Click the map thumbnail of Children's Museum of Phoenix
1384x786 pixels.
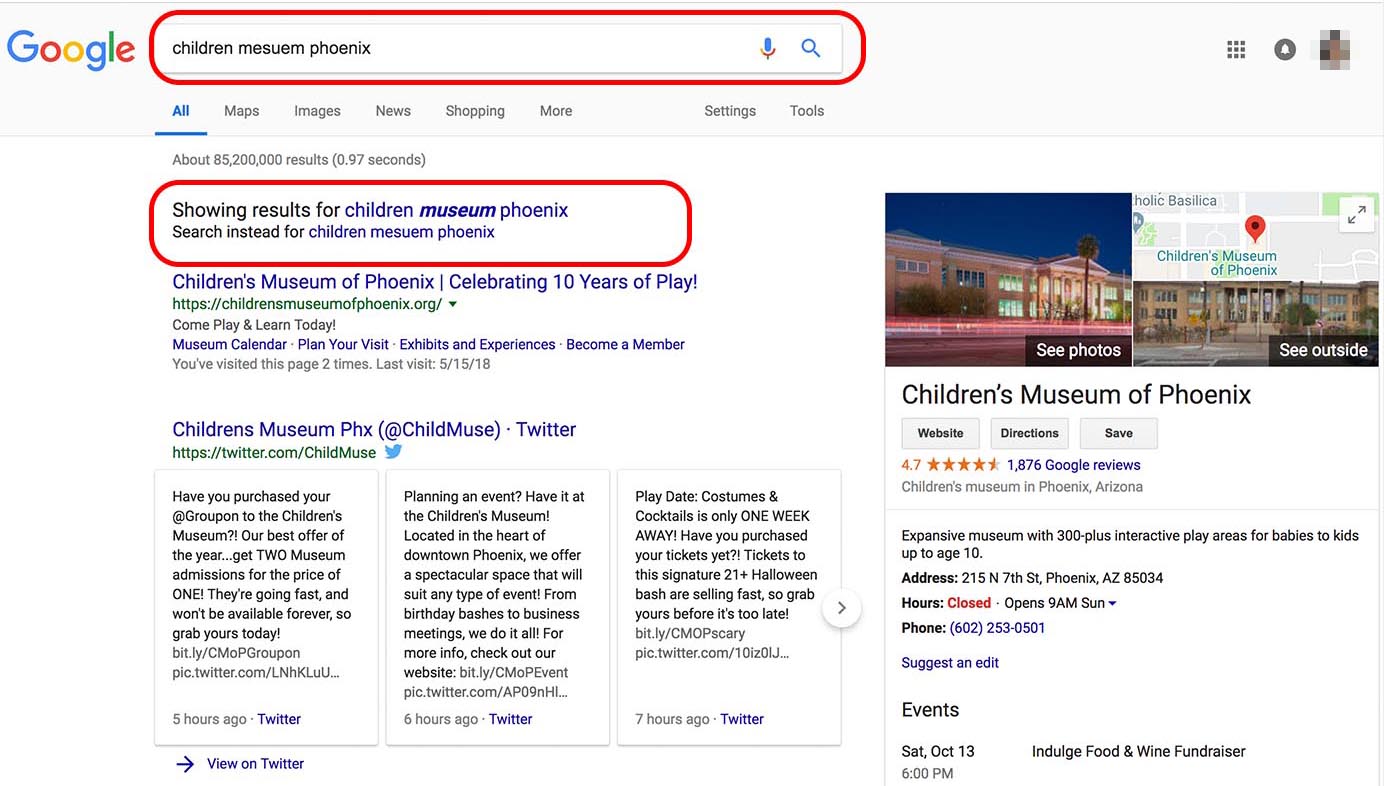coord(1256,236)
